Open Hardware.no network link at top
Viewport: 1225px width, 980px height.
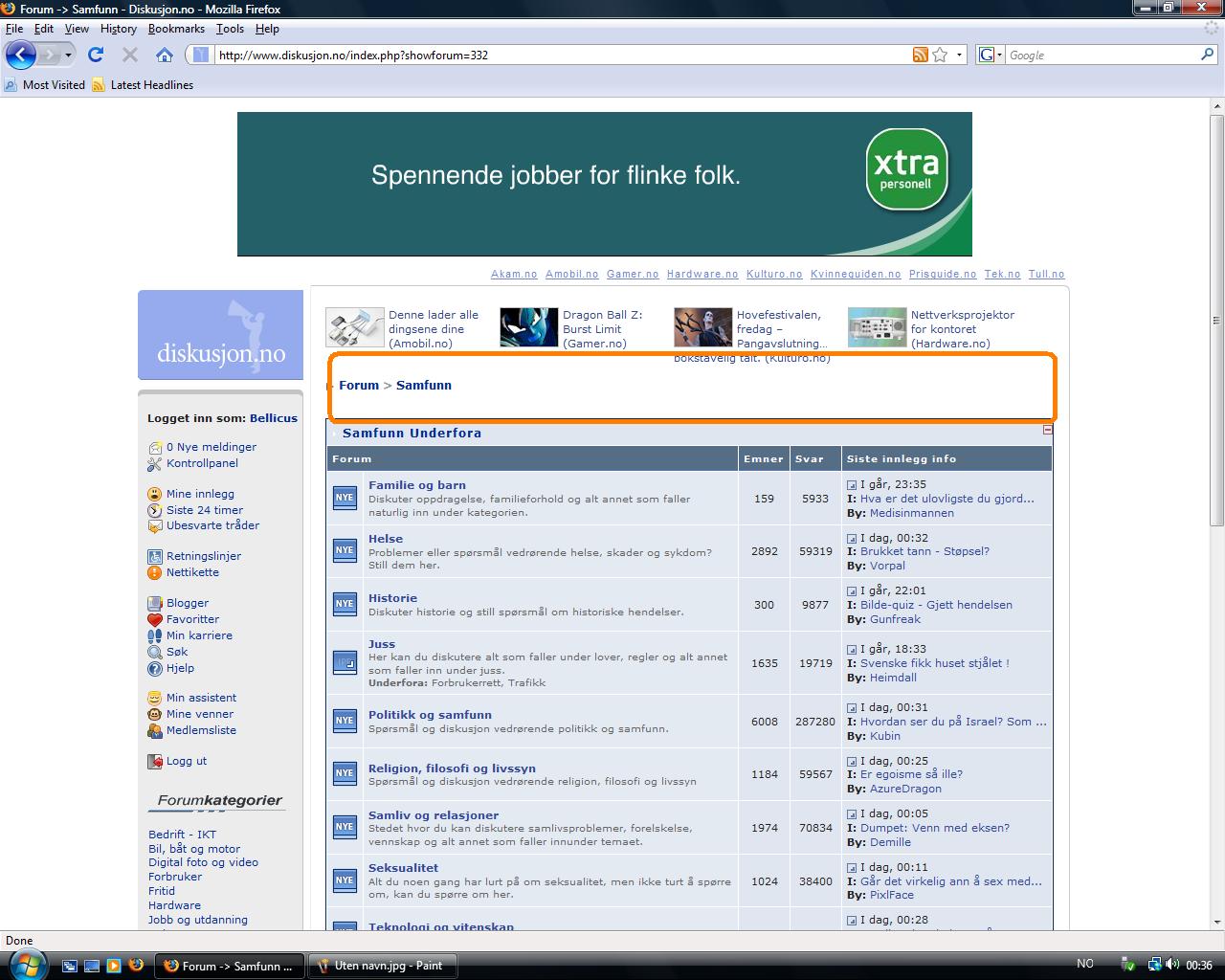pyautogui.click(x=702, y=274)
